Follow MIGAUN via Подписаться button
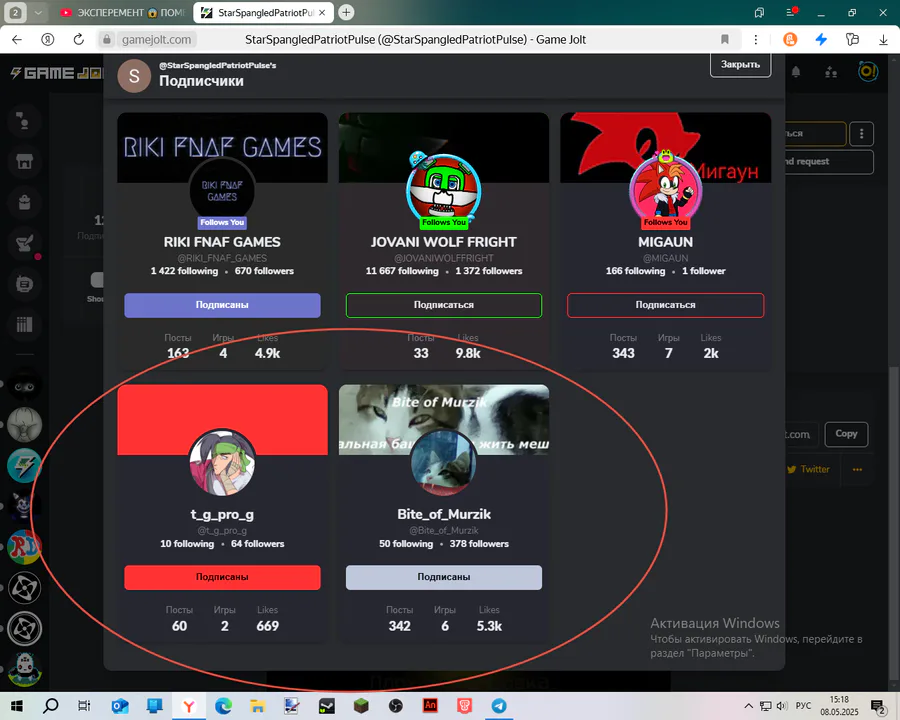 665,305
